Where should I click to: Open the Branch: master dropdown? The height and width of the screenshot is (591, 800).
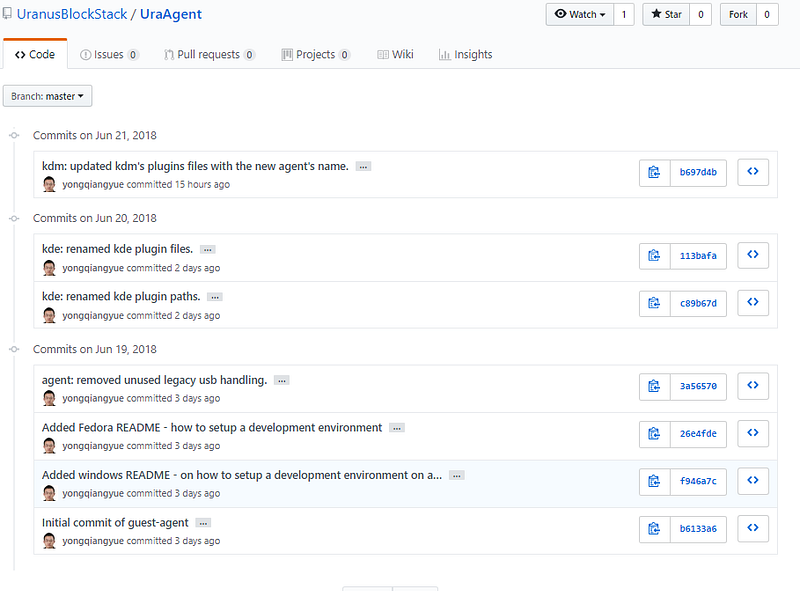click(47, 96)
